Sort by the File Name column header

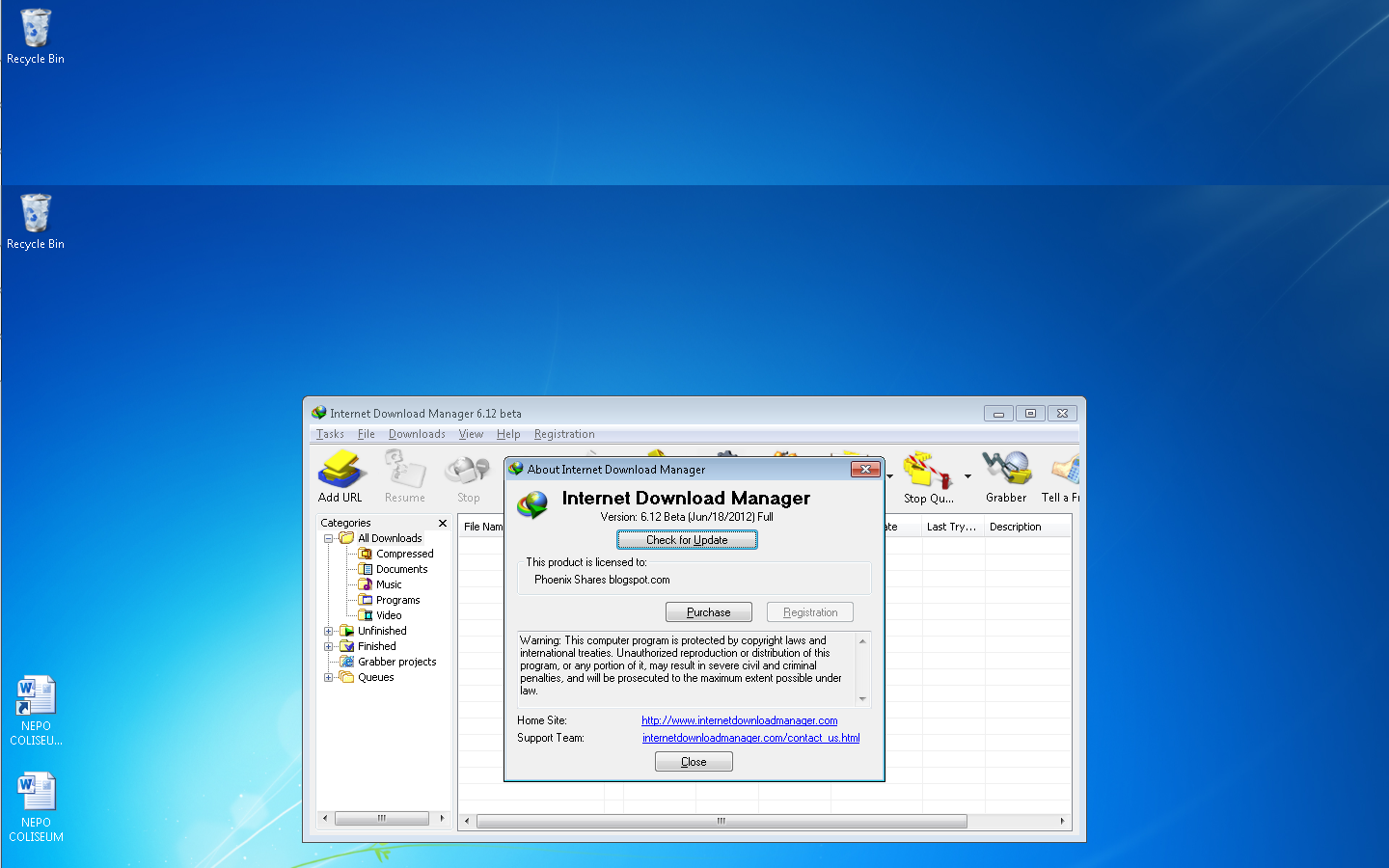pos(481,527)
